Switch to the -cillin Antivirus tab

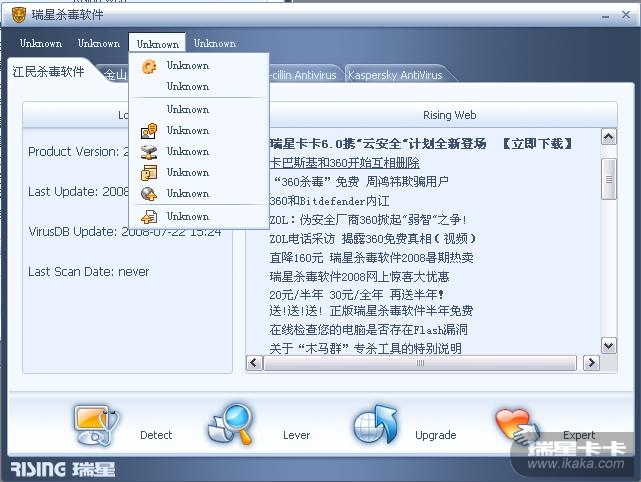coord(303,75)
